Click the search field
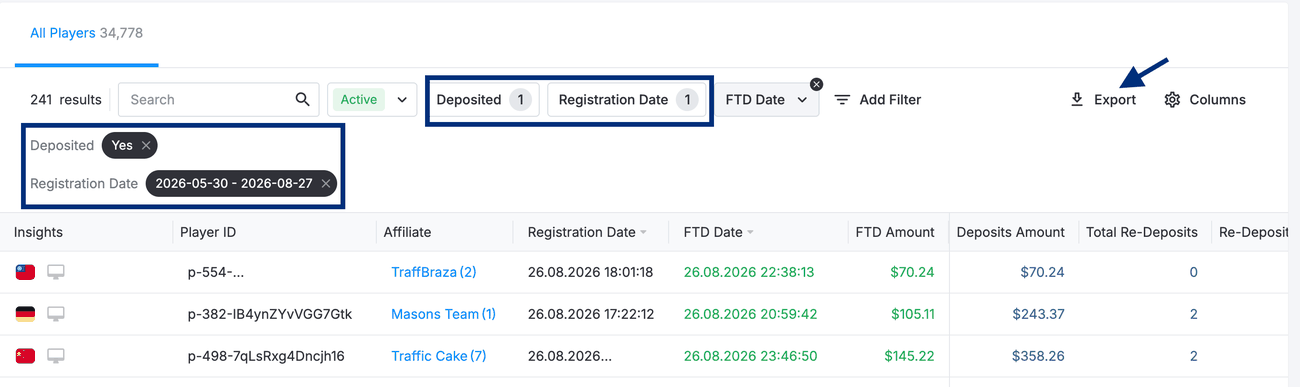Viewport: 1300px width, 387px height. pyautogui.click(x=219, y=100)
